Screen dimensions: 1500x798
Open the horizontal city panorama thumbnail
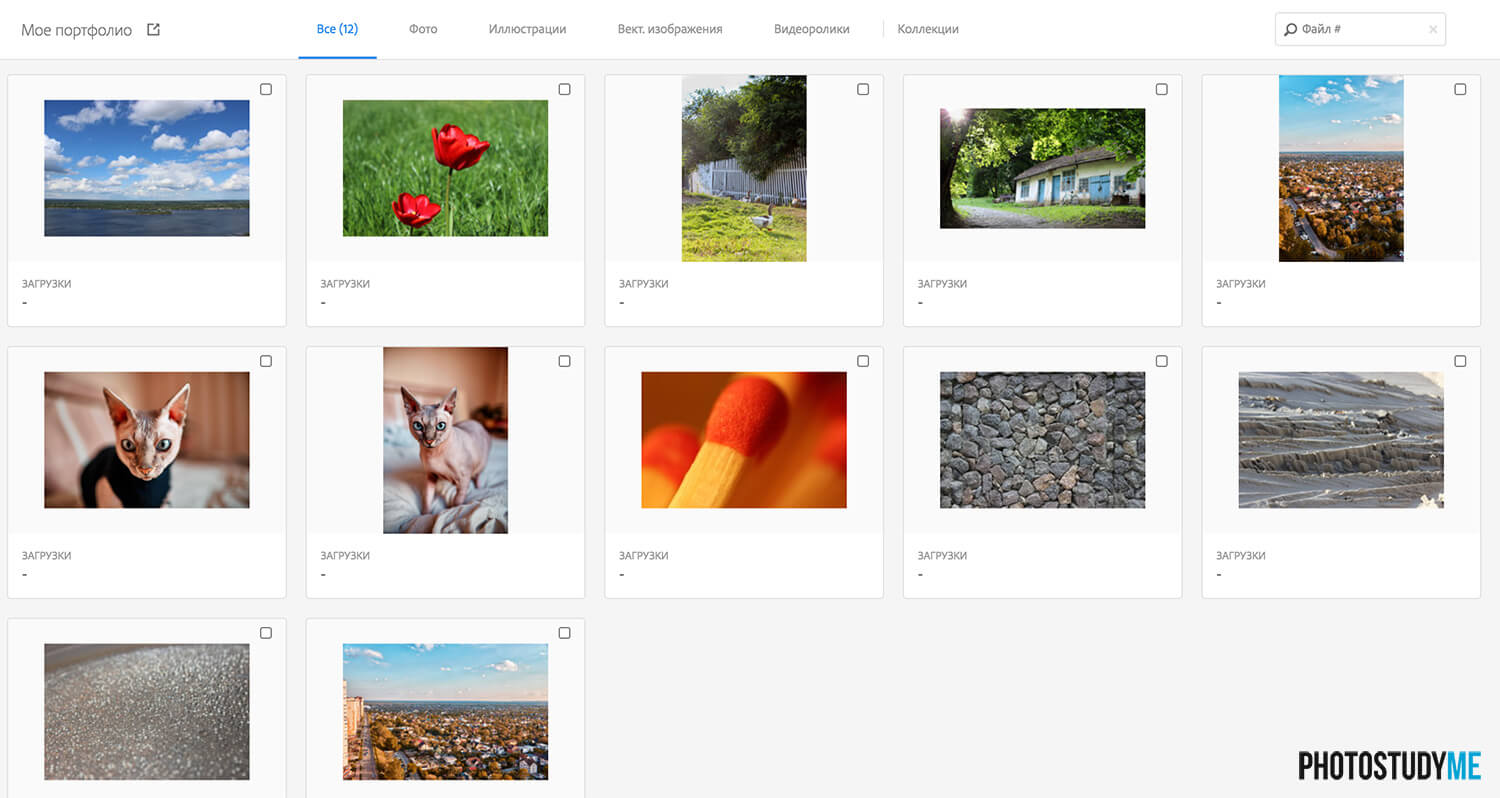[445, 712]
